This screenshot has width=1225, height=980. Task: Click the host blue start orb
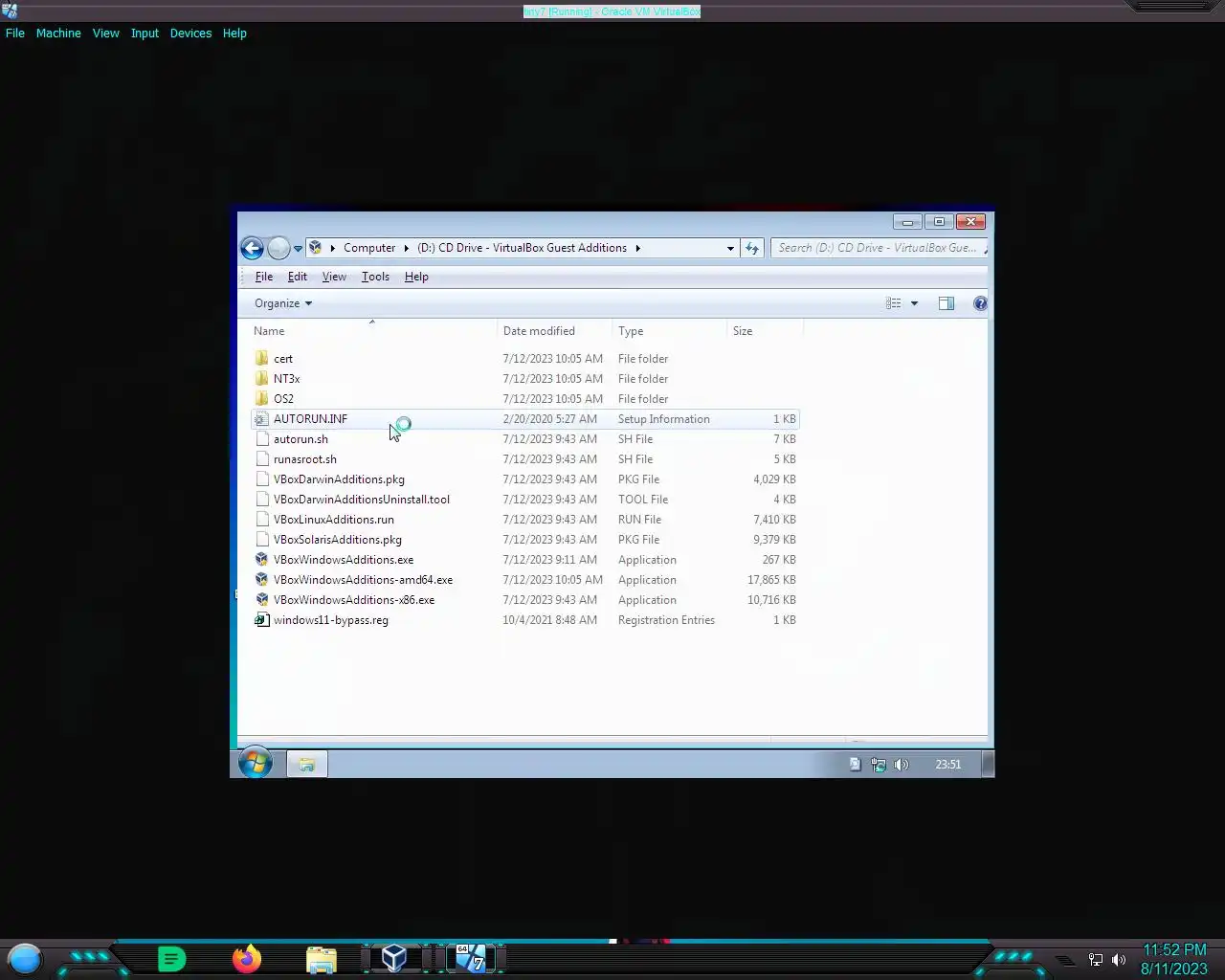25,958
